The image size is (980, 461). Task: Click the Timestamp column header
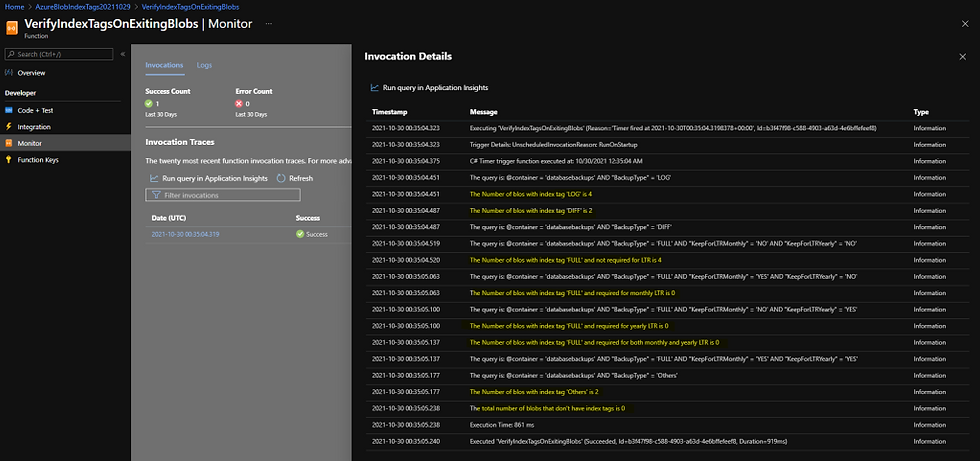pos(389,112)
